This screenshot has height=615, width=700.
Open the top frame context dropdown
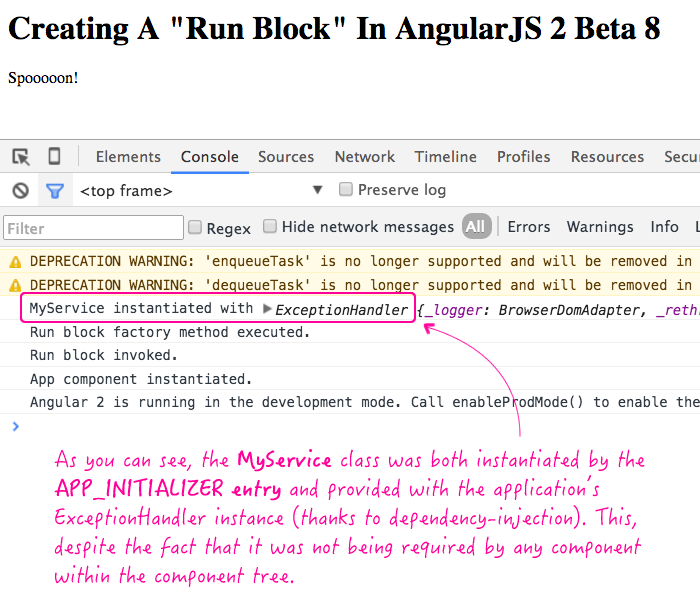pos(200,191)
